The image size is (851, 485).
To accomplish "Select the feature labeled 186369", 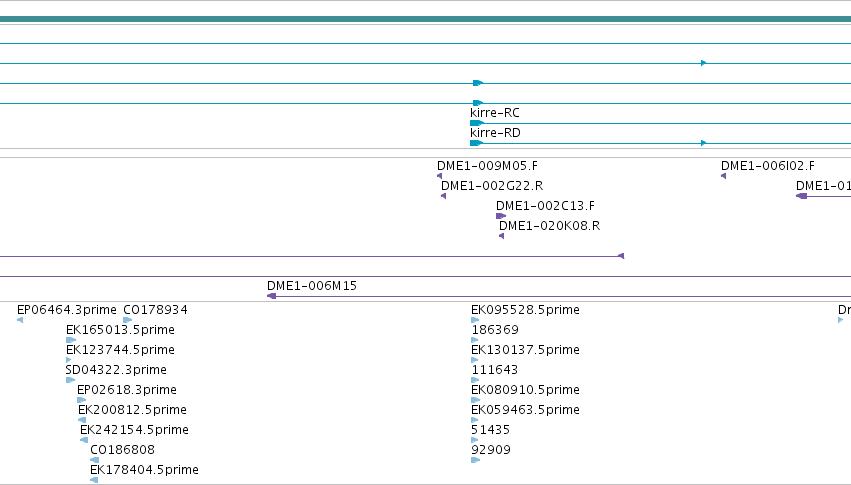I will click(x=495, y=330).
